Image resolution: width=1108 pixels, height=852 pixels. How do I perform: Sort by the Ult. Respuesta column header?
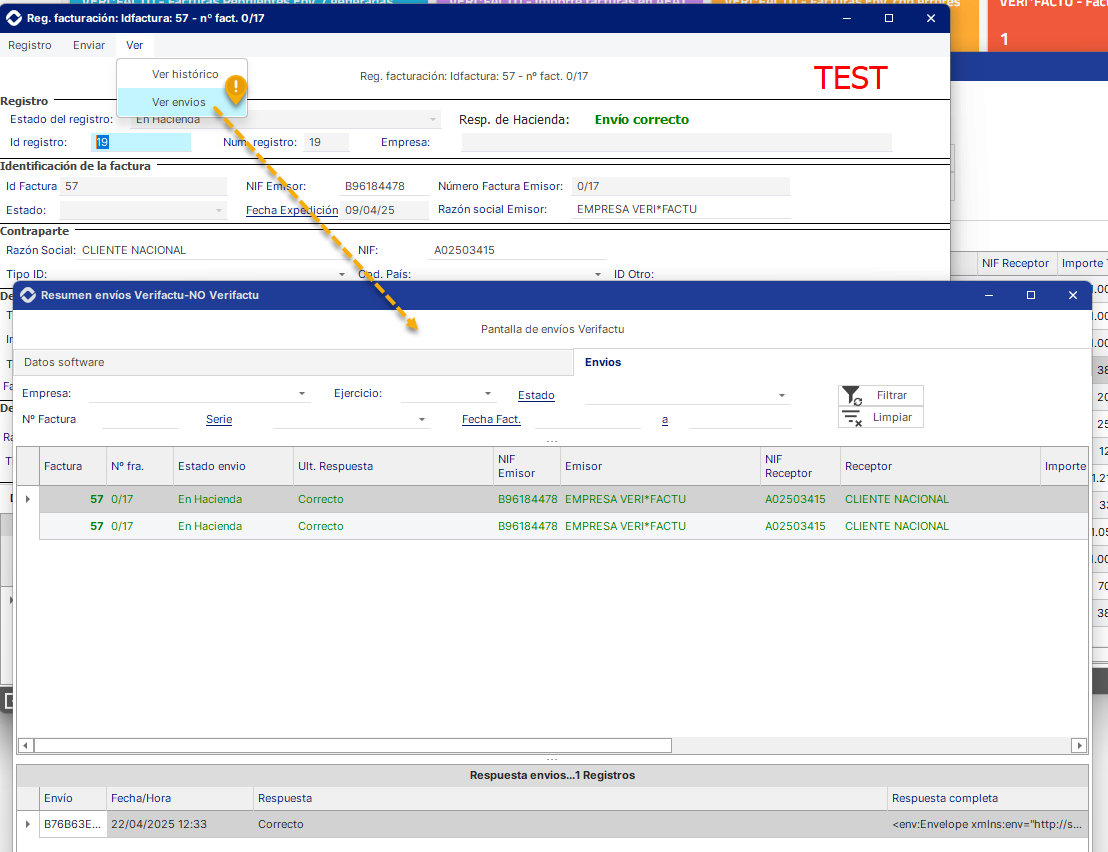point(393,466)
